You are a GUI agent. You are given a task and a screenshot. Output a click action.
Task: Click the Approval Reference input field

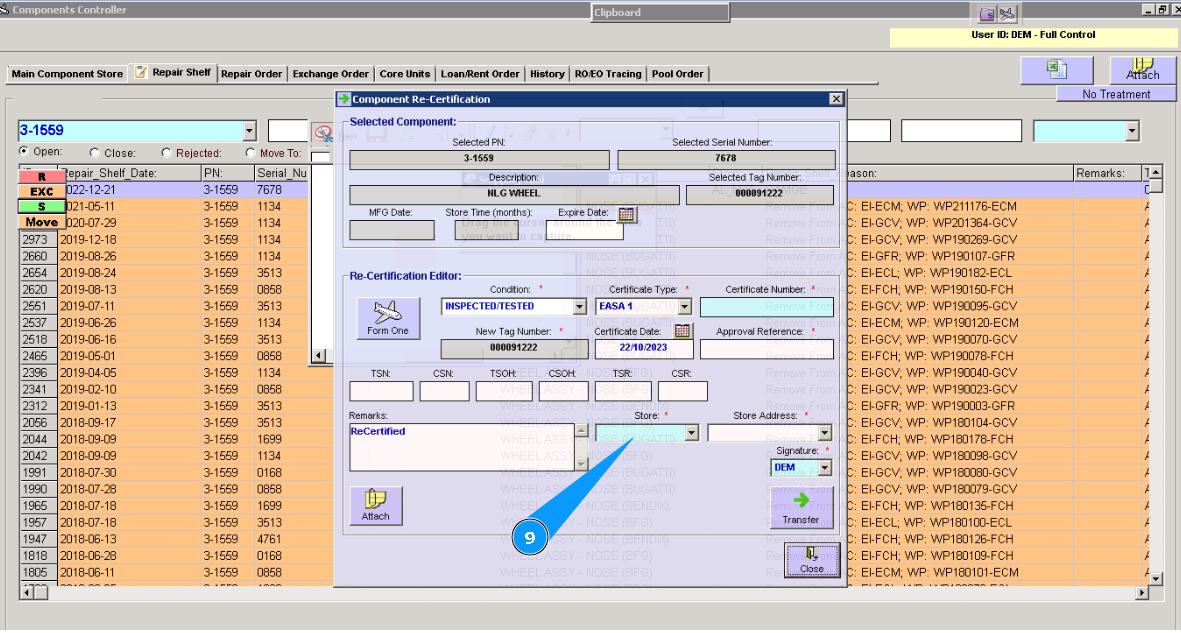point(767,349)
